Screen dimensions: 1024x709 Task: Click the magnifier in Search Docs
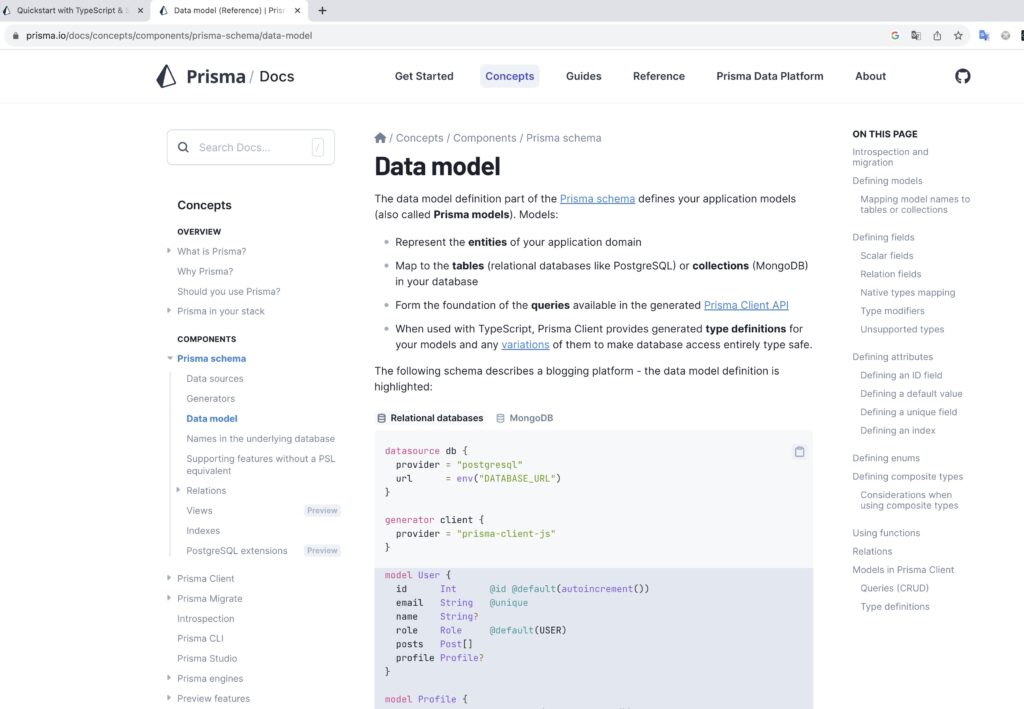tap(183, 146)
